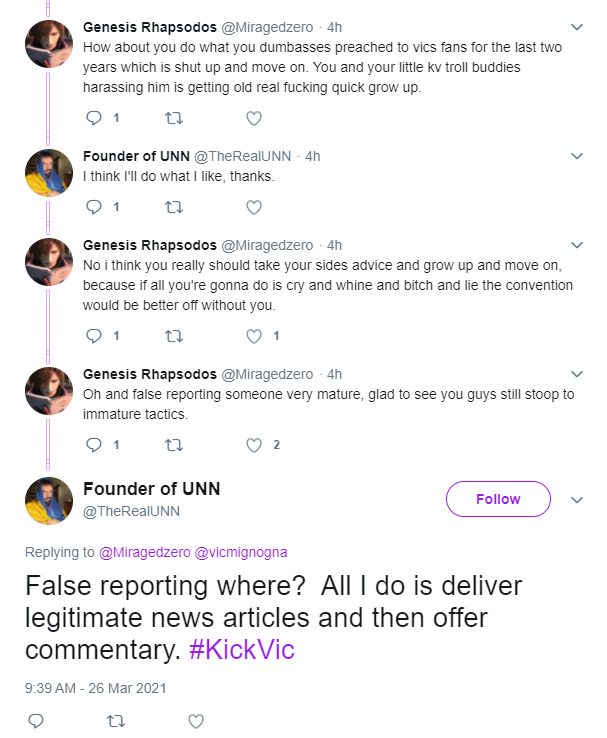Reply to the first Genesis Rhapsodos tweet
The width and height of the screenshot is (607, 738).
tap(94, 118)
